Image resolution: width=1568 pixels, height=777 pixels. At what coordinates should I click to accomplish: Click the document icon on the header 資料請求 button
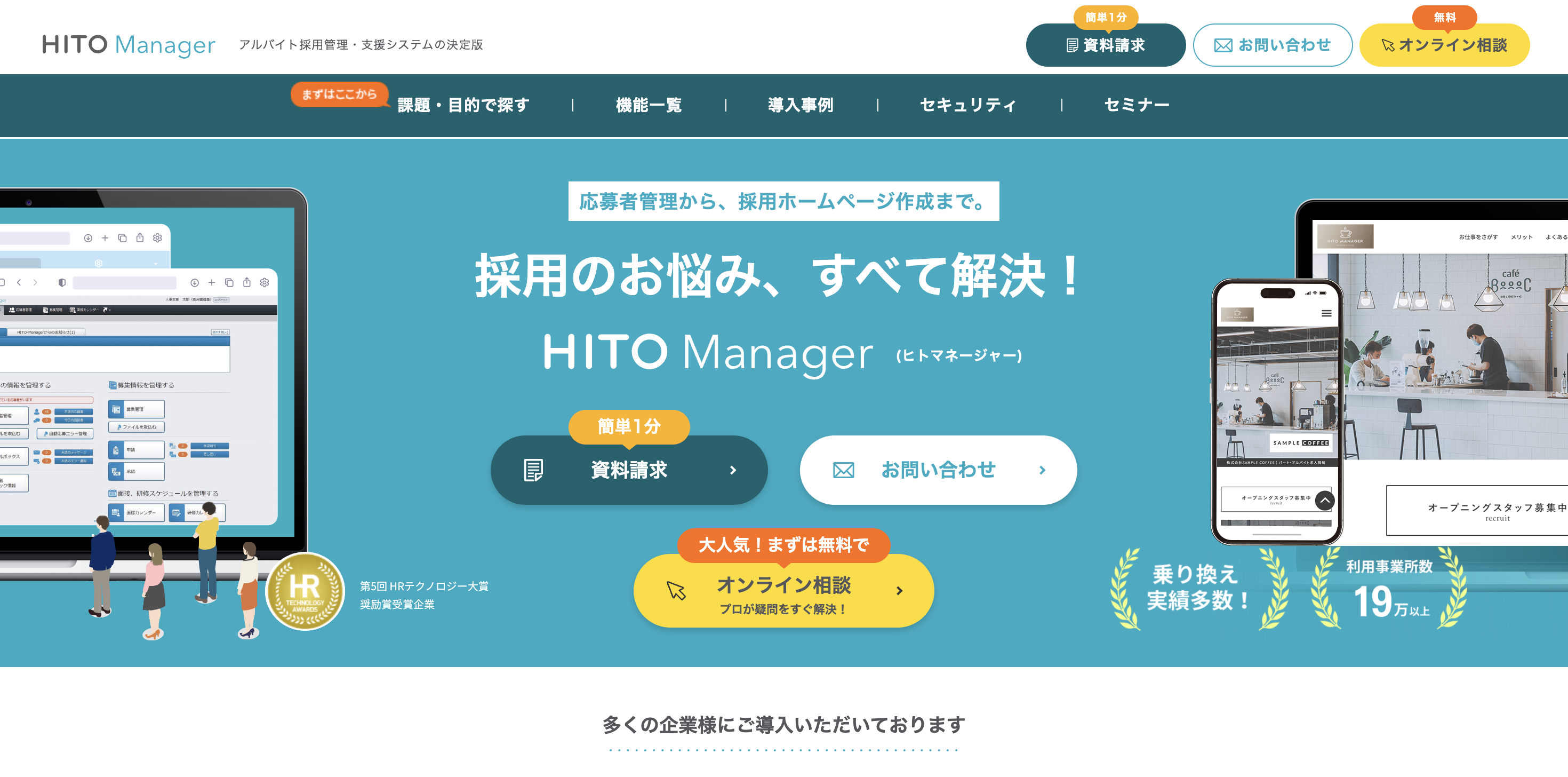1071,44
